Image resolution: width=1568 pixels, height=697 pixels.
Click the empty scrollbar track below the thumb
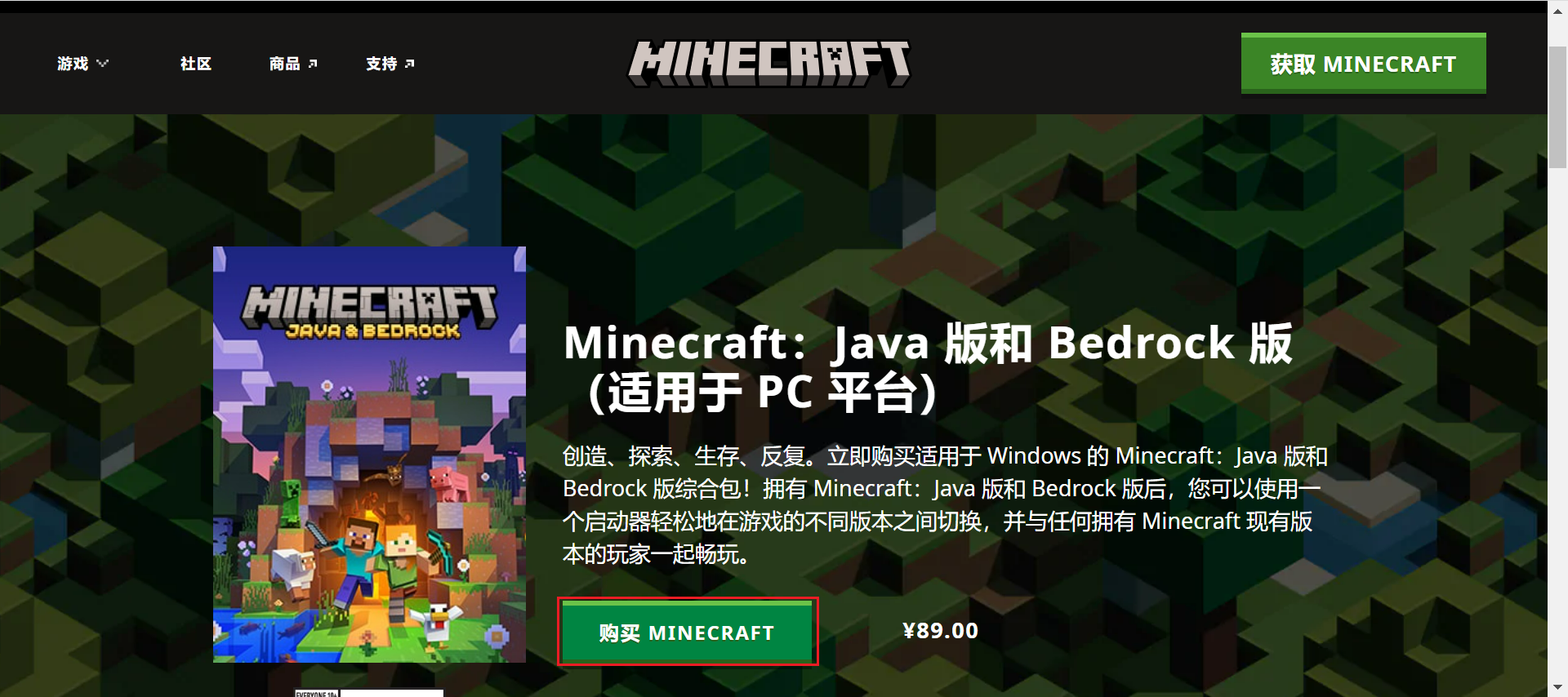point(1558,424)
